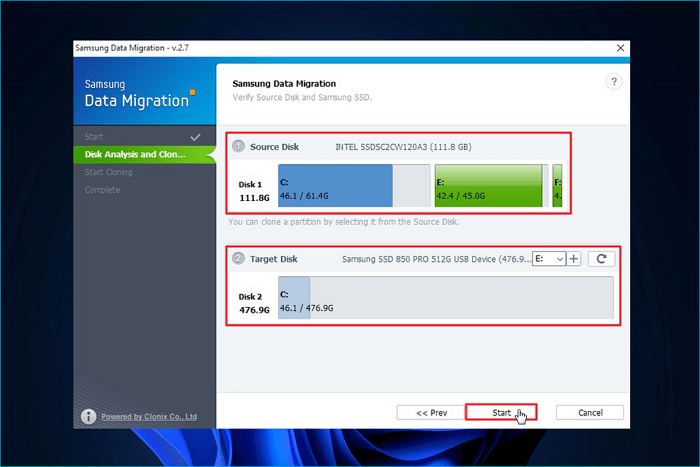The image size is (700, 467).
Task: Open the E: drive letter dropdown
Action: [x=549, y=259]
